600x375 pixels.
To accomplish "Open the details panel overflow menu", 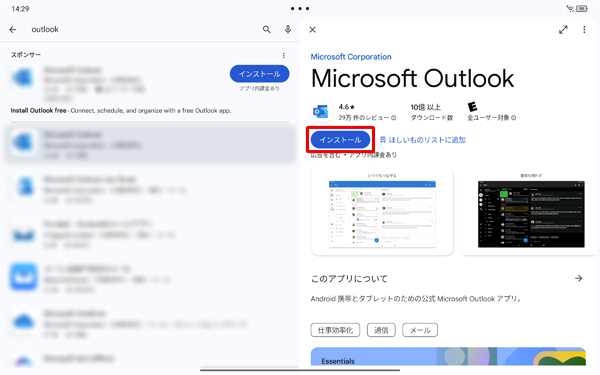I will point(584,29).
